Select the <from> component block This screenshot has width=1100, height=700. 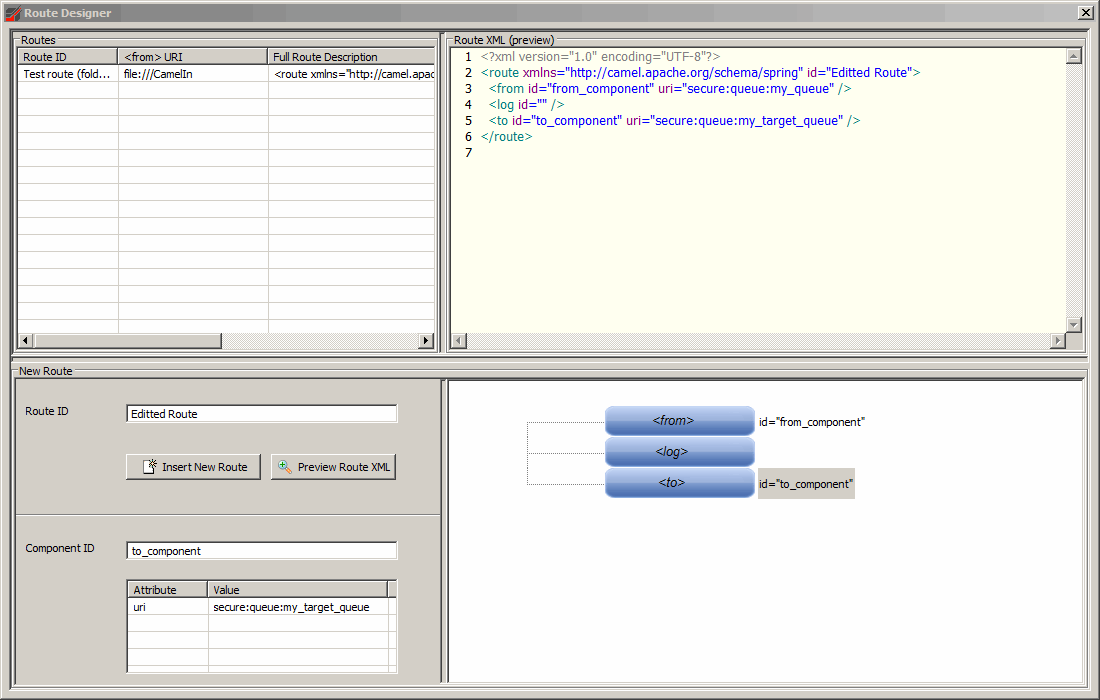click(679, 421)
